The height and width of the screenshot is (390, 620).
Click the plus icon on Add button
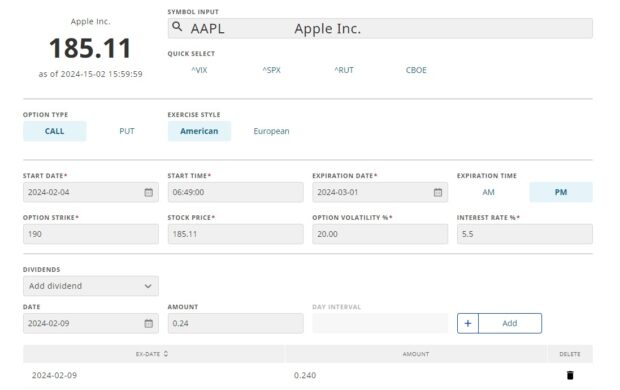pos(468,323)
